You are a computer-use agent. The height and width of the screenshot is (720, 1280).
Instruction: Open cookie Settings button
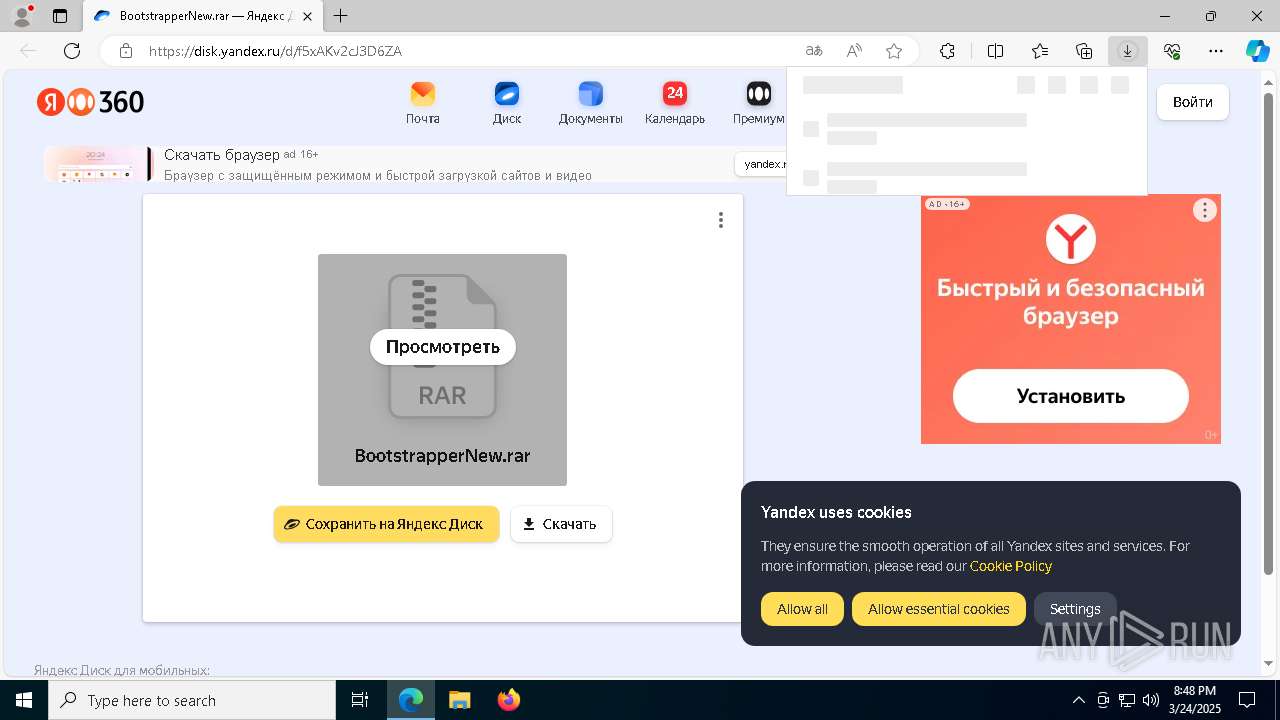pyautogui.click(x=1075, y=609)
